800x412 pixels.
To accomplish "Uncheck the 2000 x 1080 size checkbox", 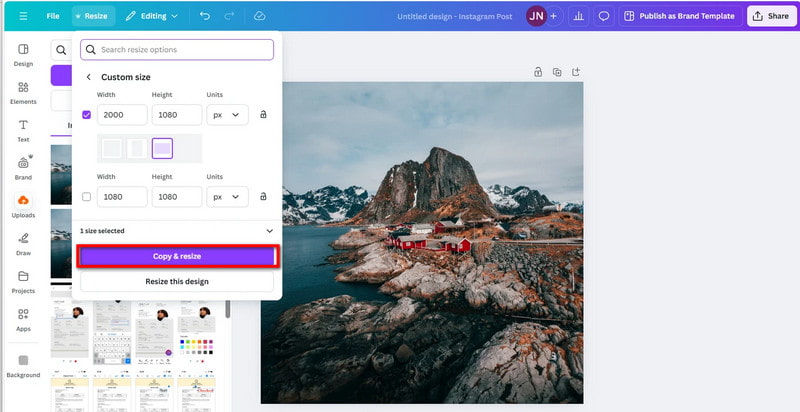I will tap(87, 115).
